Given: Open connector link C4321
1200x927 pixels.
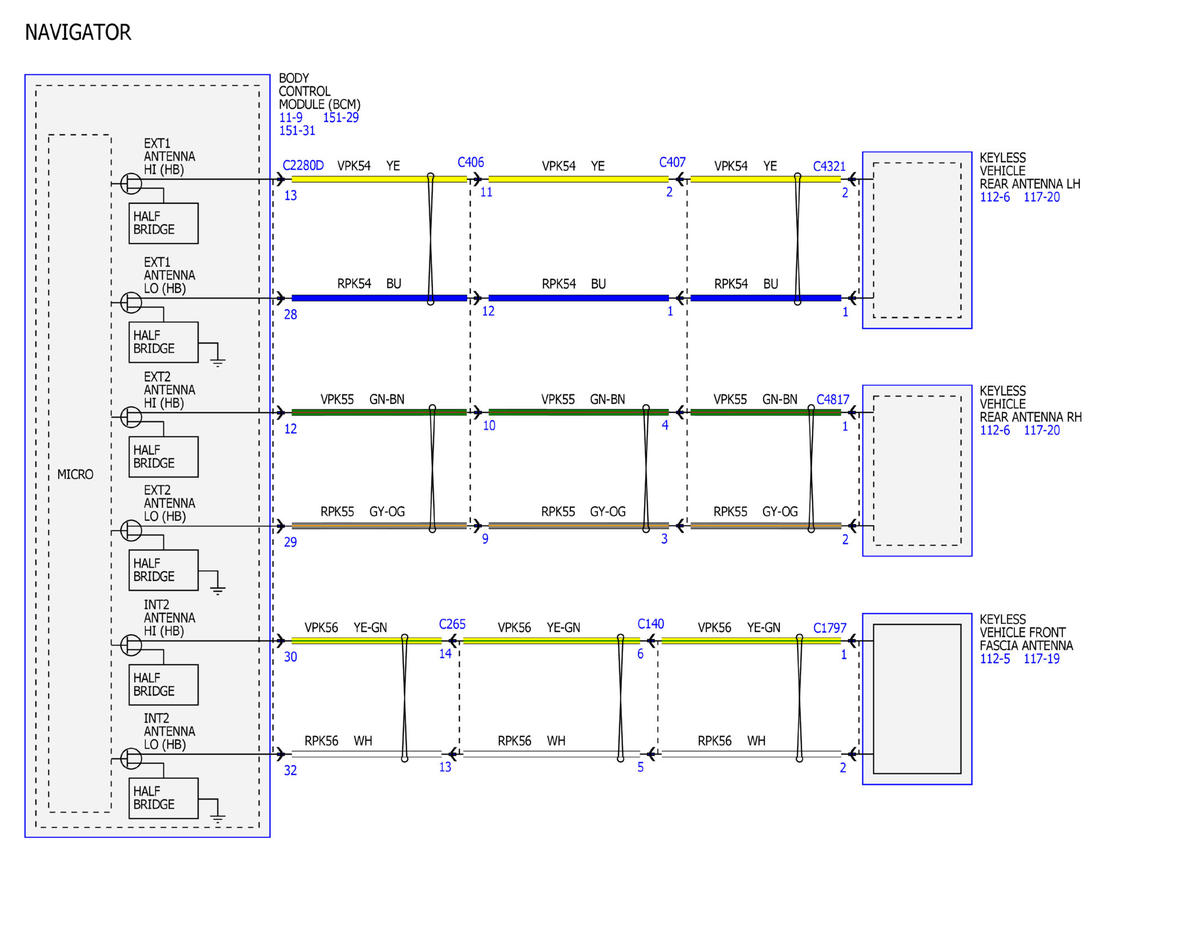Looking at the screenshot, I should (x=830, y=165).
